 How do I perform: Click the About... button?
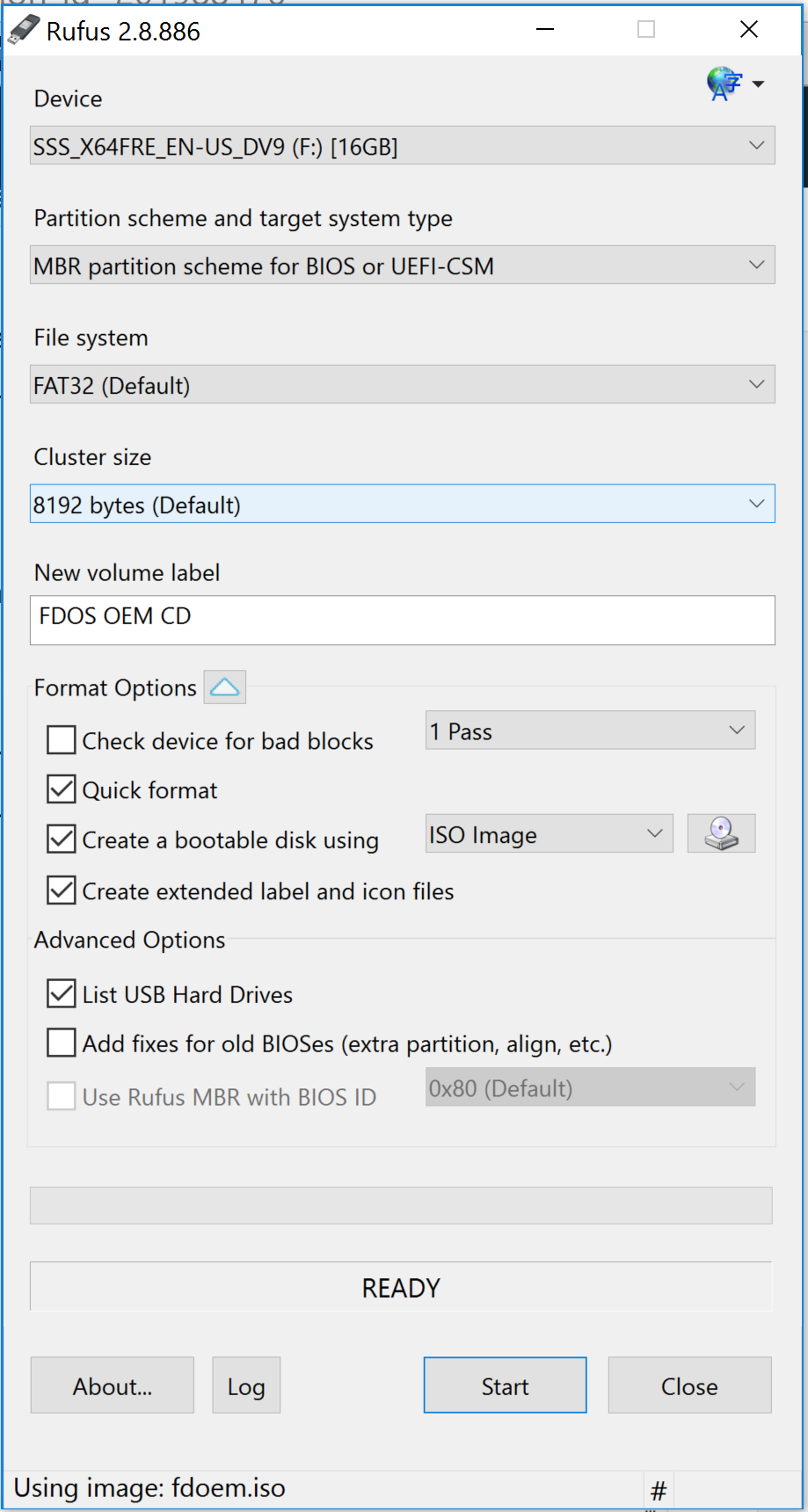coord(113,1385)
